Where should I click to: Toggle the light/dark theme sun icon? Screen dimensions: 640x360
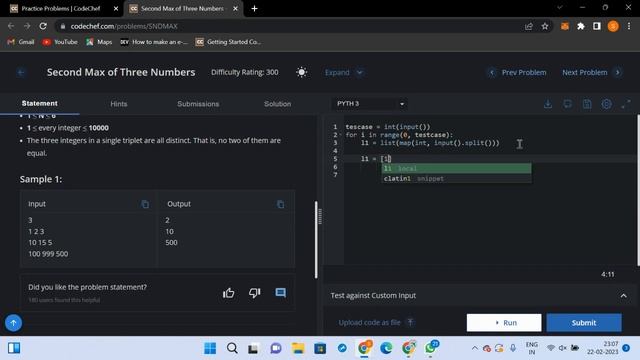pos(302,72)
